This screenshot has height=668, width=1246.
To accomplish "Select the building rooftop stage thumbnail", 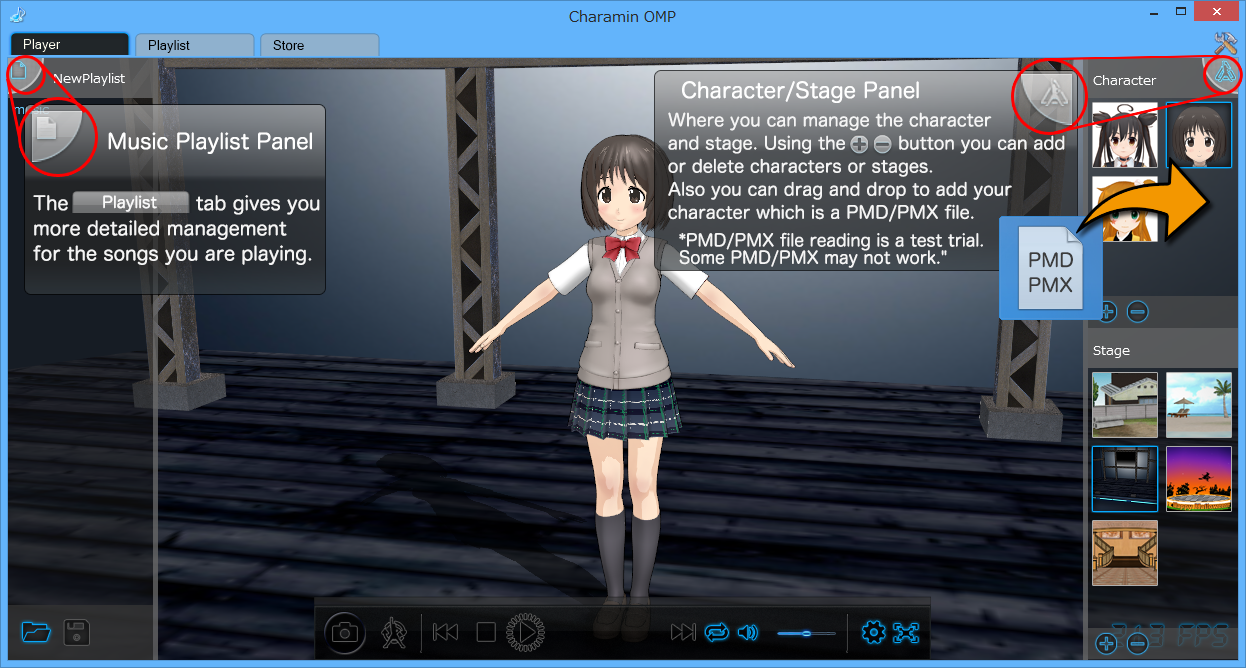I will (1125, 405).
